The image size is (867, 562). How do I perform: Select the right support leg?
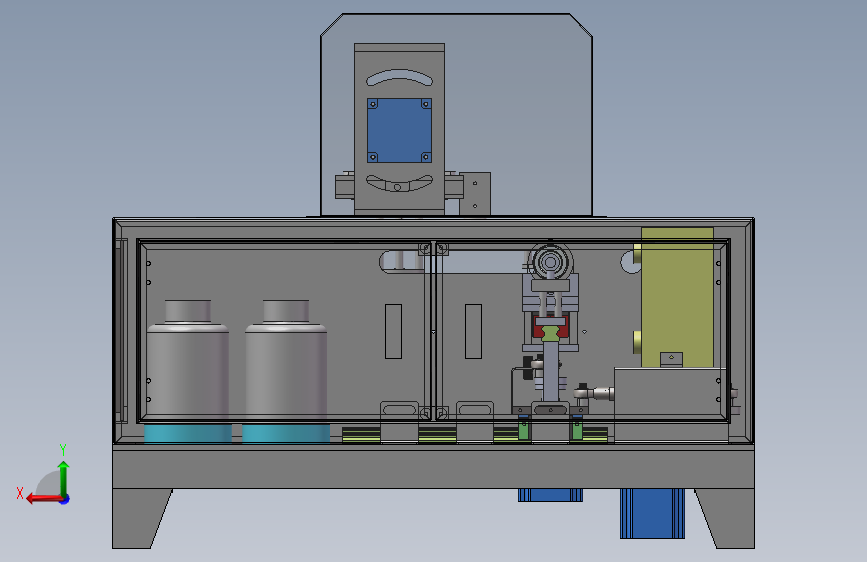click(727, 518)
